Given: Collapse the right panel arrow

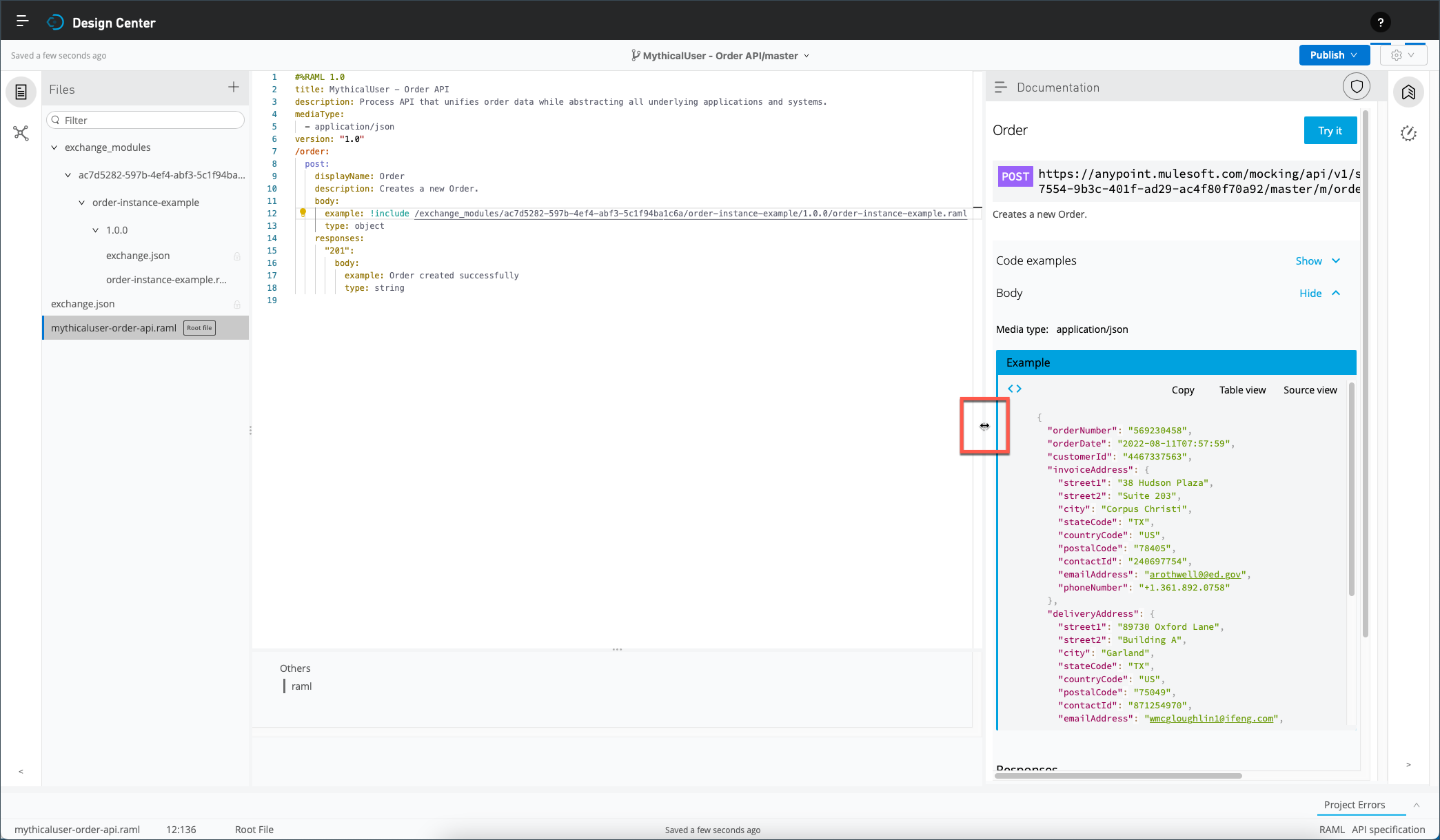Looking at the screenshot, I should [1408, 764].
